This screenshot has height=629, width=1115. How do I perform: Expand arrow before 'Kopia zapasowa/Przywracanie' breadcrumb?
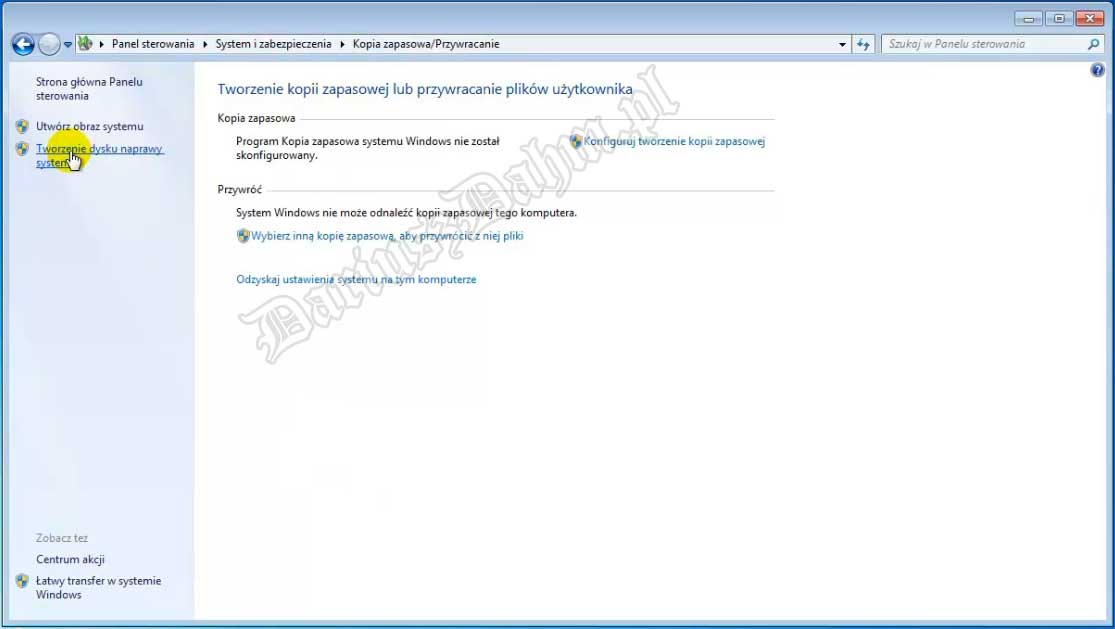click(x=342, y=44)
